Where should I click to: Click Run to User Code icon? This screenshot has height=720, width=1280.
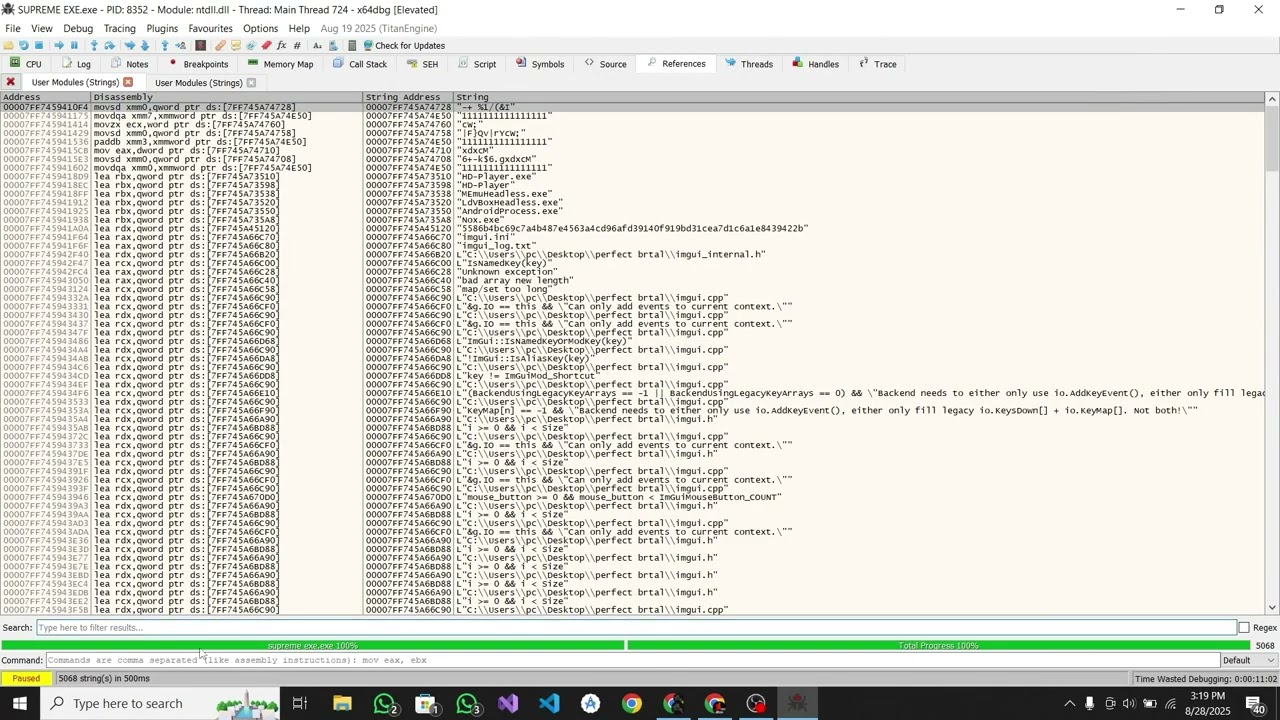tap(180, 45)
